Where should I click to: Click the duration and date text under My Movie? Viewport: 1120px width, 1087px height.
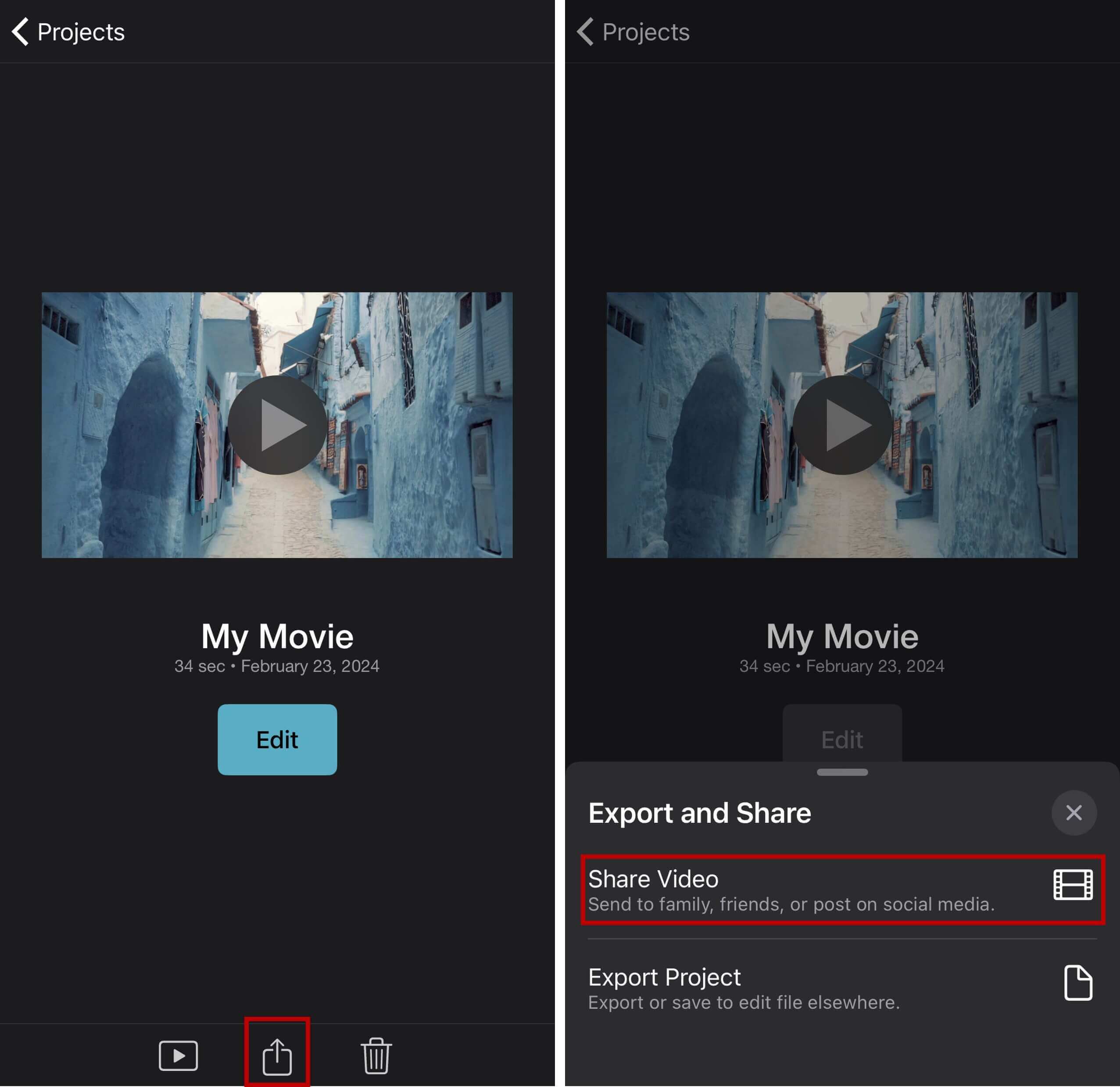[x=277, y=665]
